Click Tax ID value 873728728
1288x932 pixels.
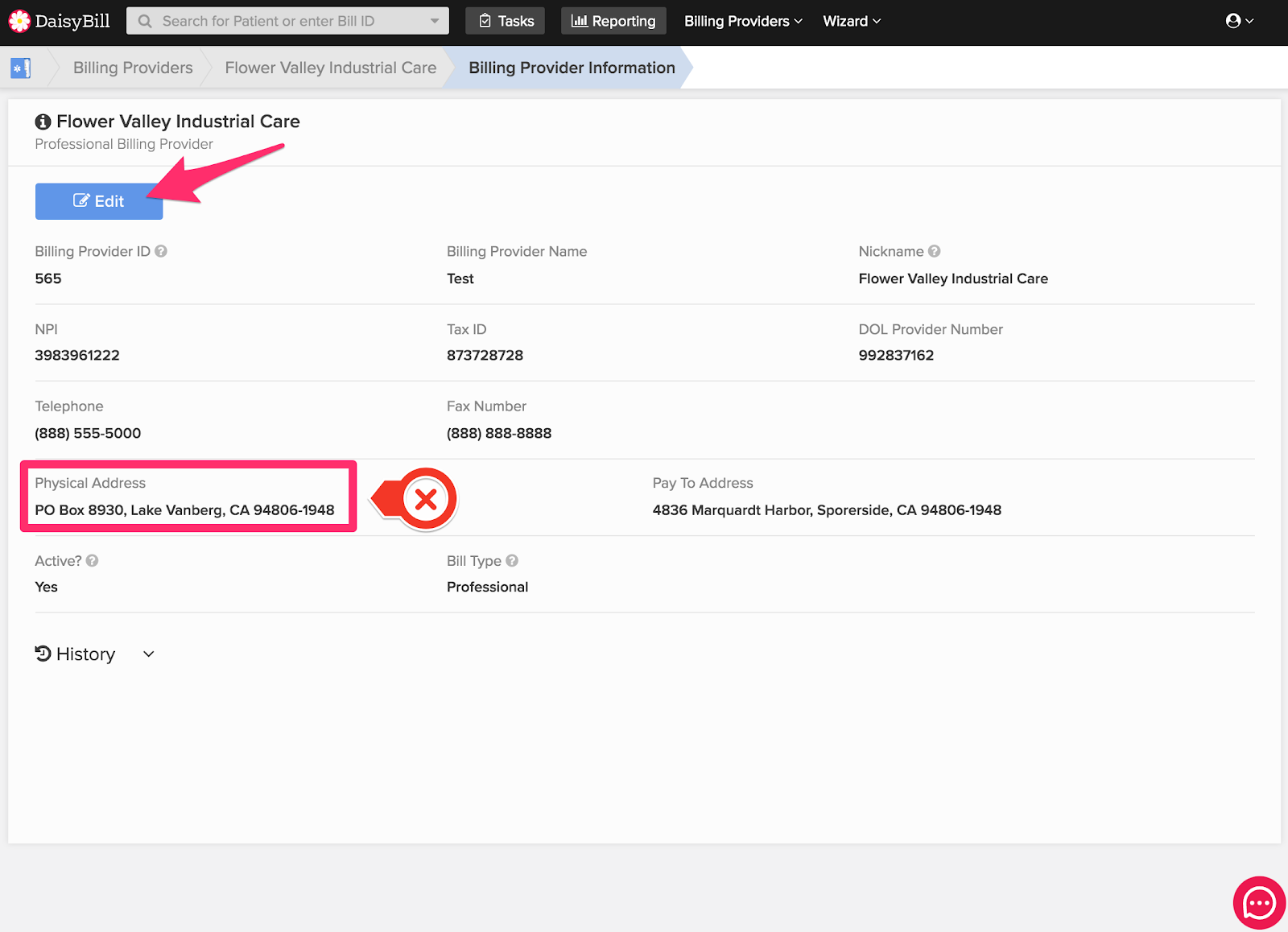pyautogui.click(x=485, y=355)
